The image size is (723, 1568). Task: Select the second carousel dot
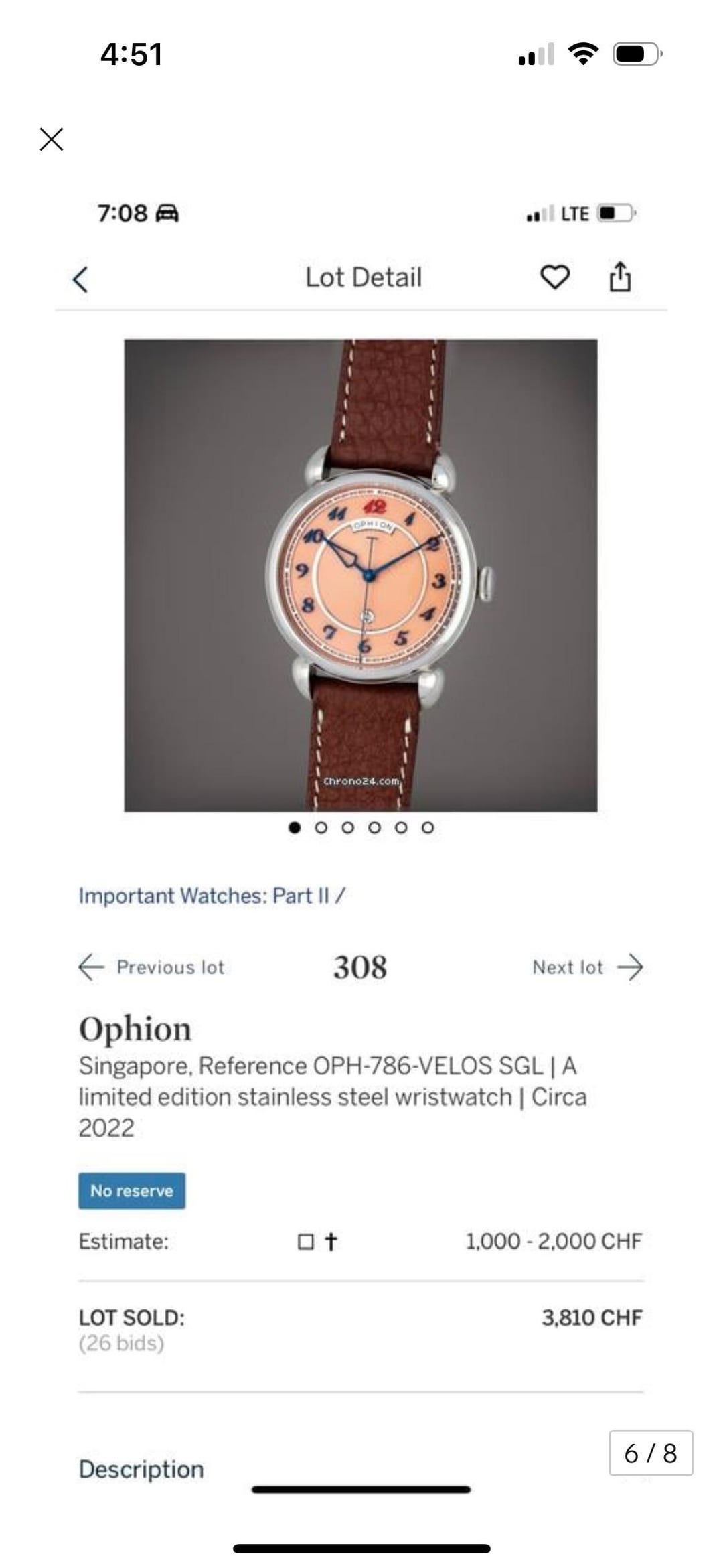(321, 827)
